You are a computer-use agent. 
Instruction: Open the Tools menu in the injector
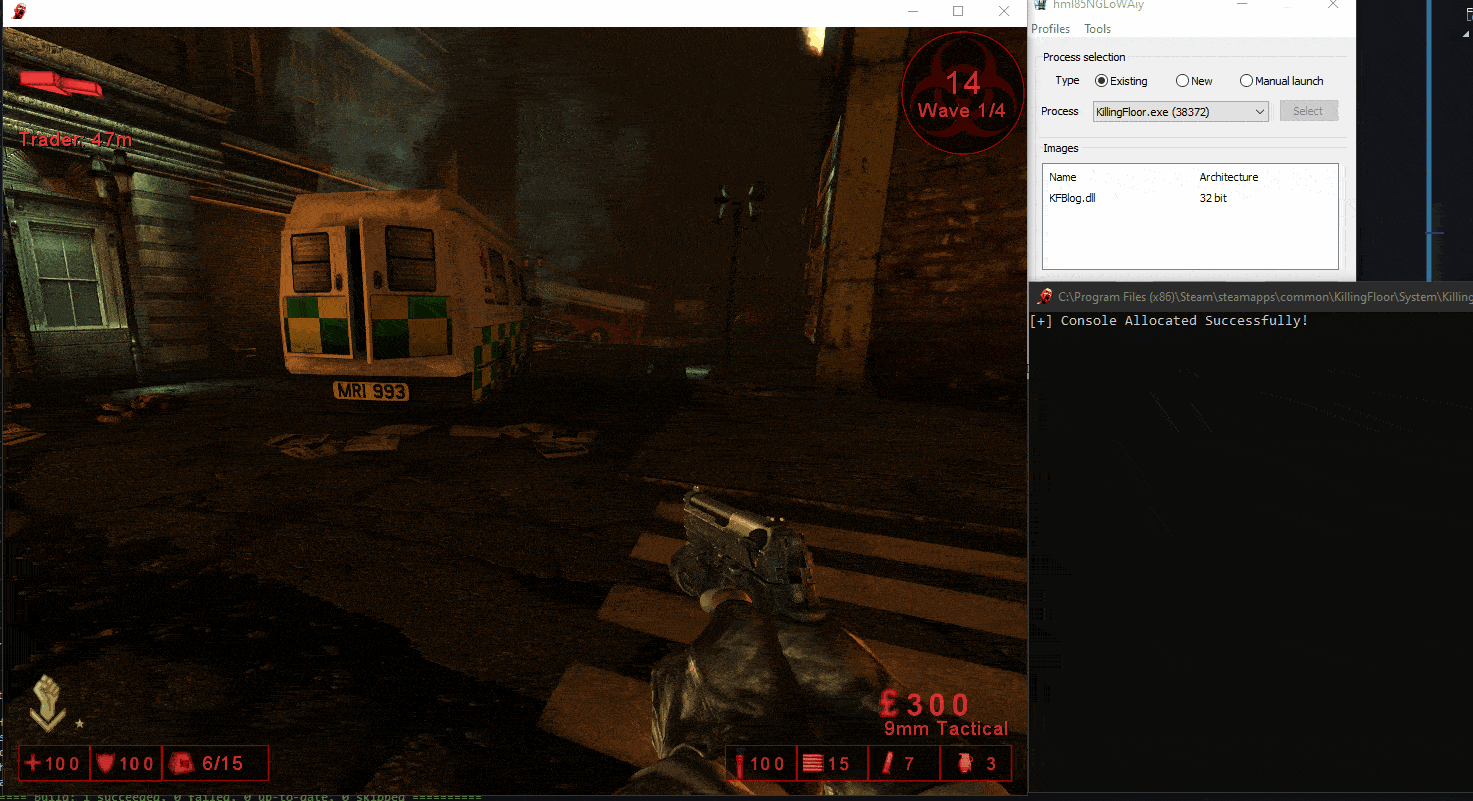[x=1097, y=29]
